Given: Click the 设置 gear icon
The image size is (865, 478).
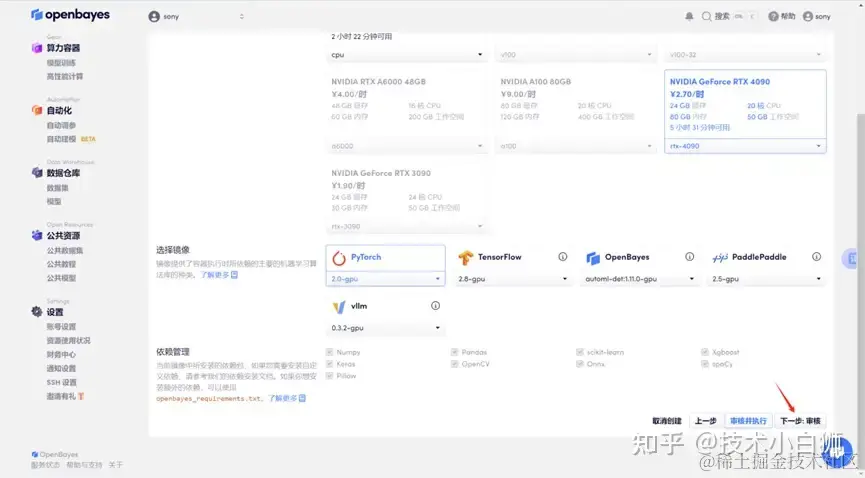Looking at the screenshot, I should [37, 312].
